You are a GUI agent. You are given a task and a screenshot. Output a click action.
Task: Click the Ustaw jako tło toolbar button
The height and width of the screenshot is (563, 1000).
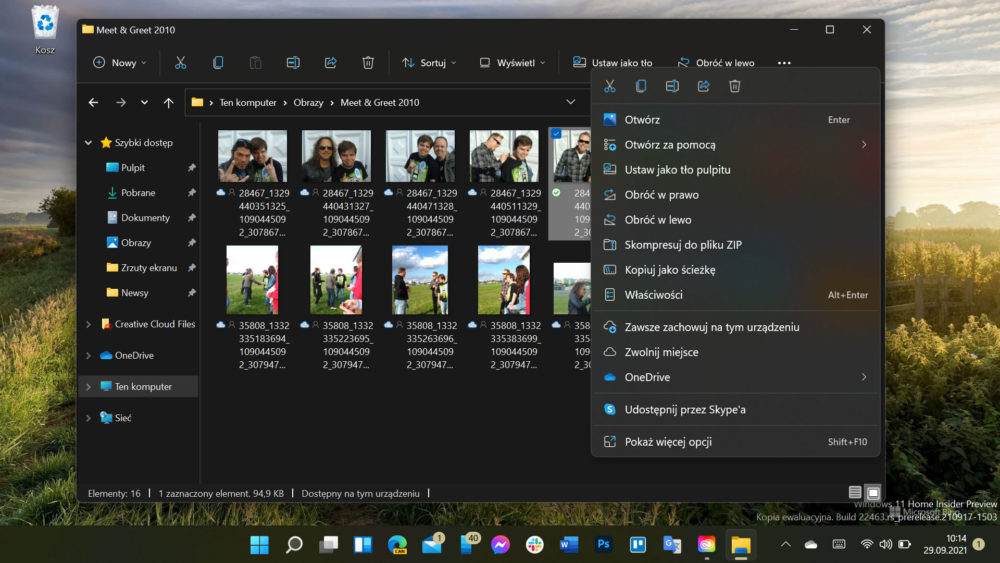click(612, 62)
